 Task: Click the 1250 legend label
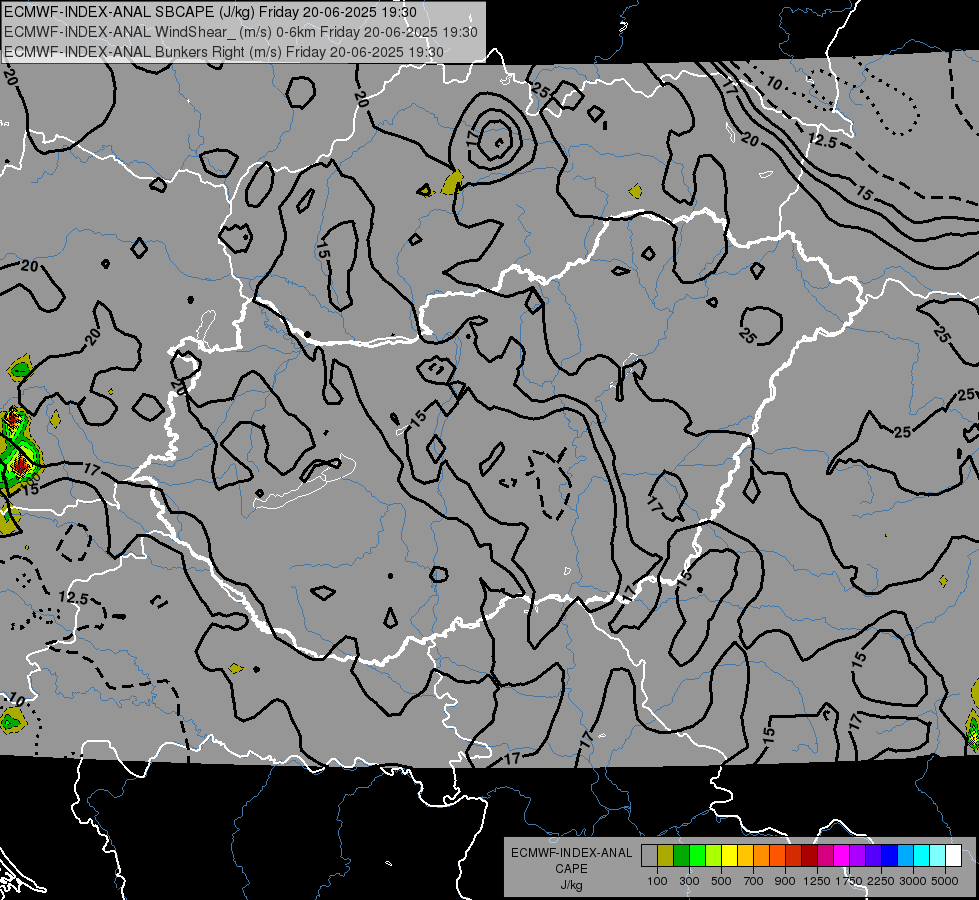coord(817,881)
